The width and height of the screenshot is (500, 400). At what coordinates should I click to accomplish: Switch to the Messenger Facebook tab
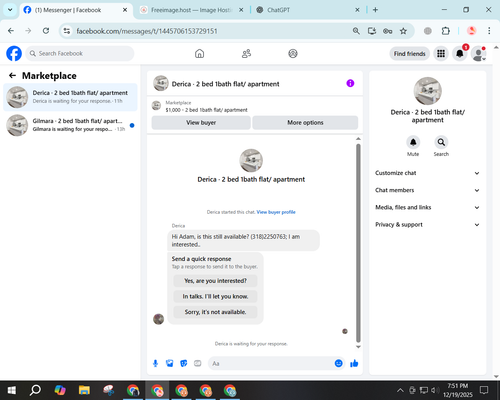[75, 10]
